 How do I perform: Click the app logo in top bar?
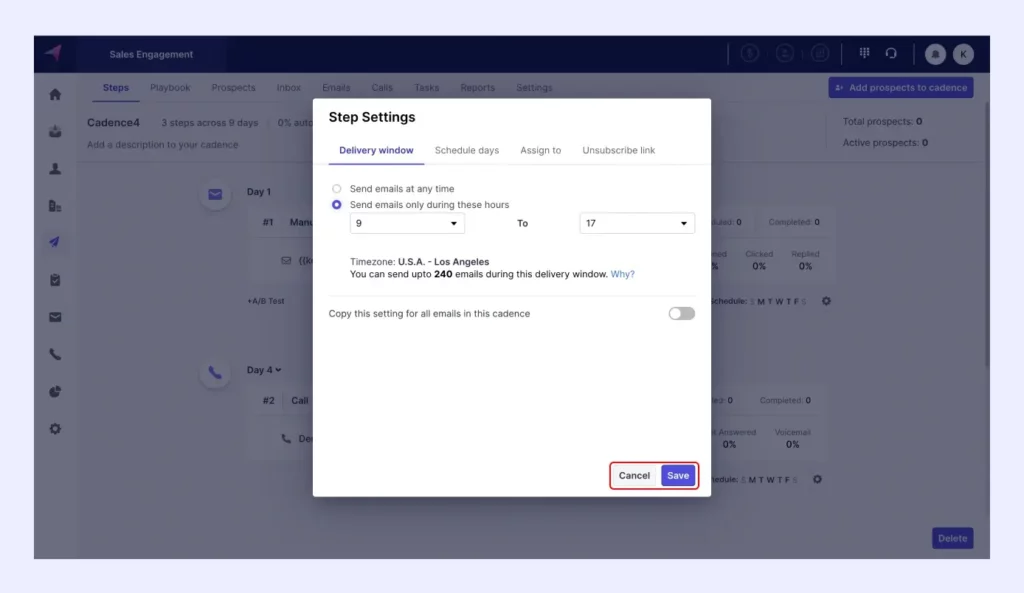(54, 52)
